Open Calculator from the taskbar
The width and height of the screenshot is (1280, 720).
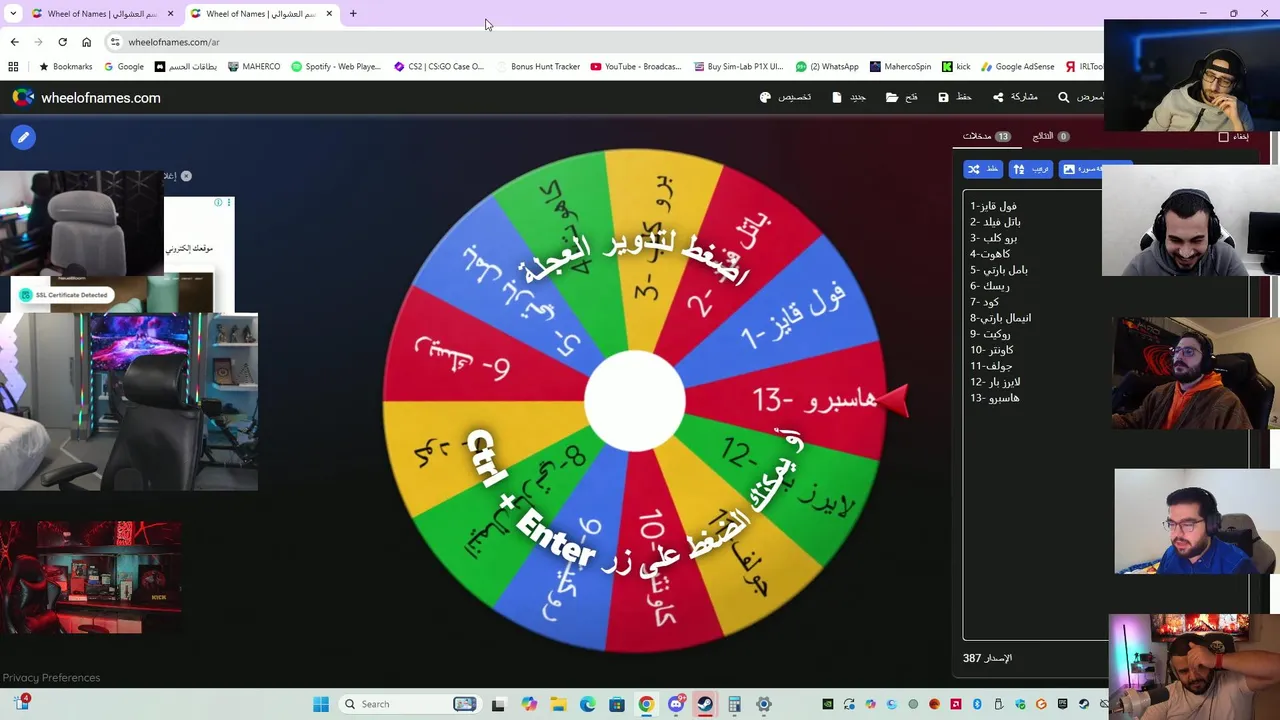tap(735, 704)
